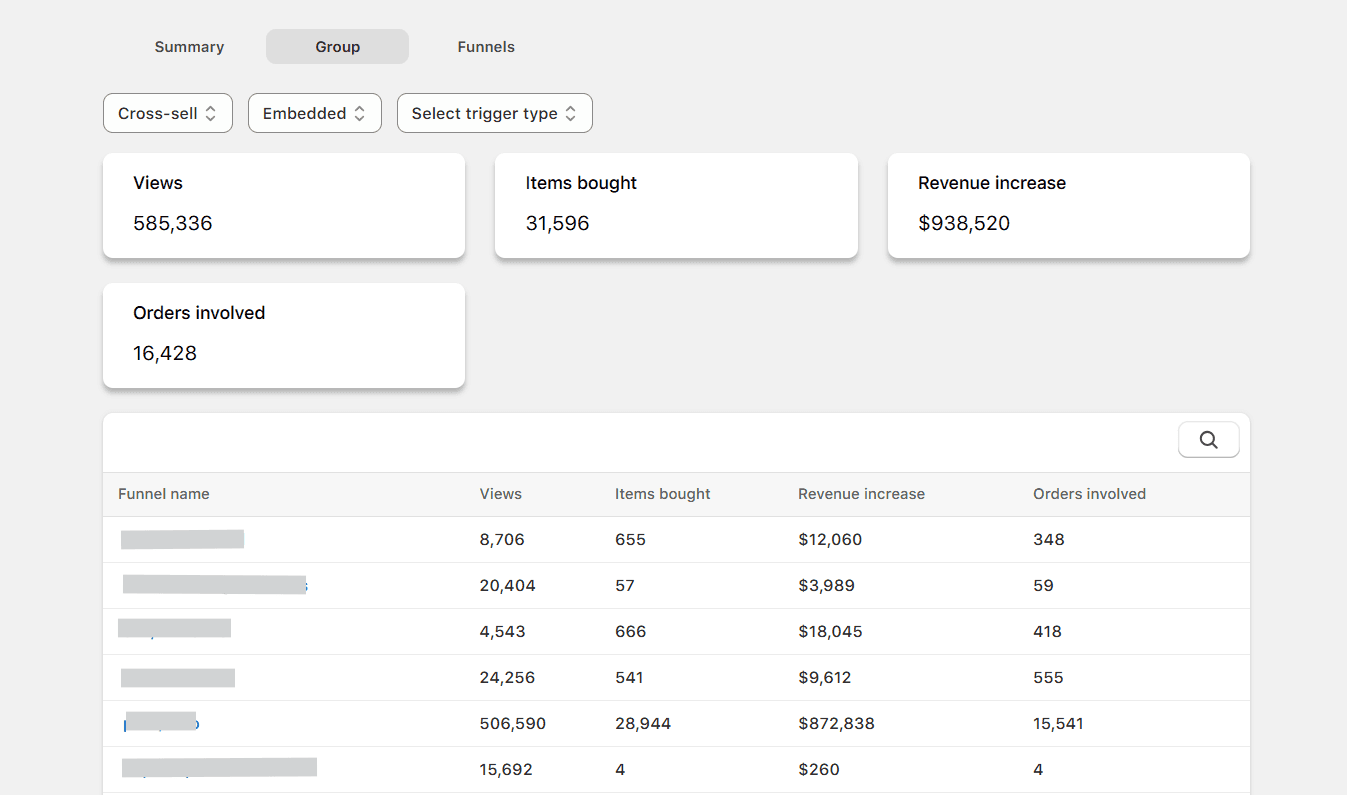Open the blue funnel link in row two
Image resolution: width=1347 pixels, height=795 pixels.
point(215,585)
